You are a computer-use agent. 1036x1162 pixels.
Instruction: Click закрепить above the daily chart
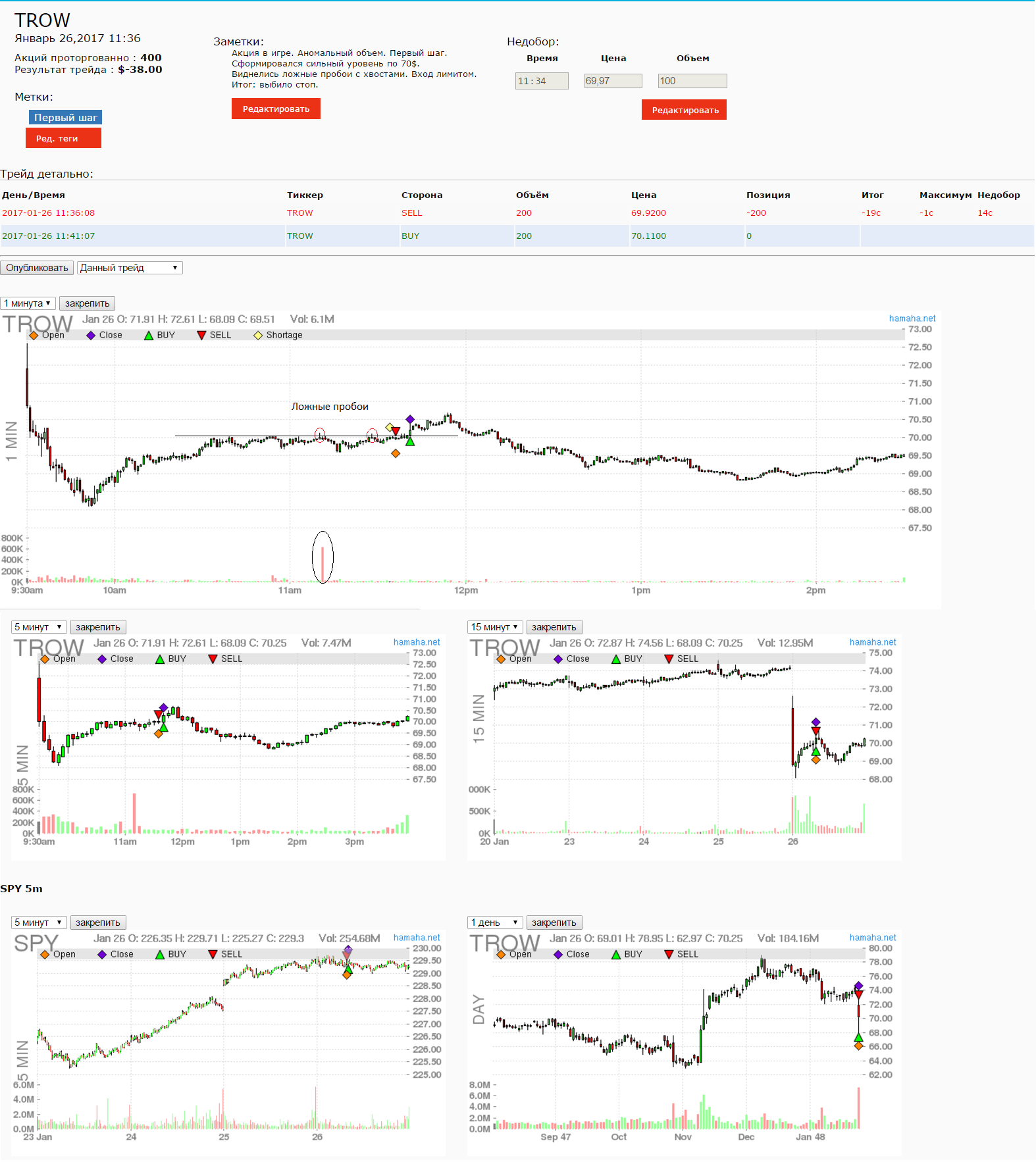[554, 922]
